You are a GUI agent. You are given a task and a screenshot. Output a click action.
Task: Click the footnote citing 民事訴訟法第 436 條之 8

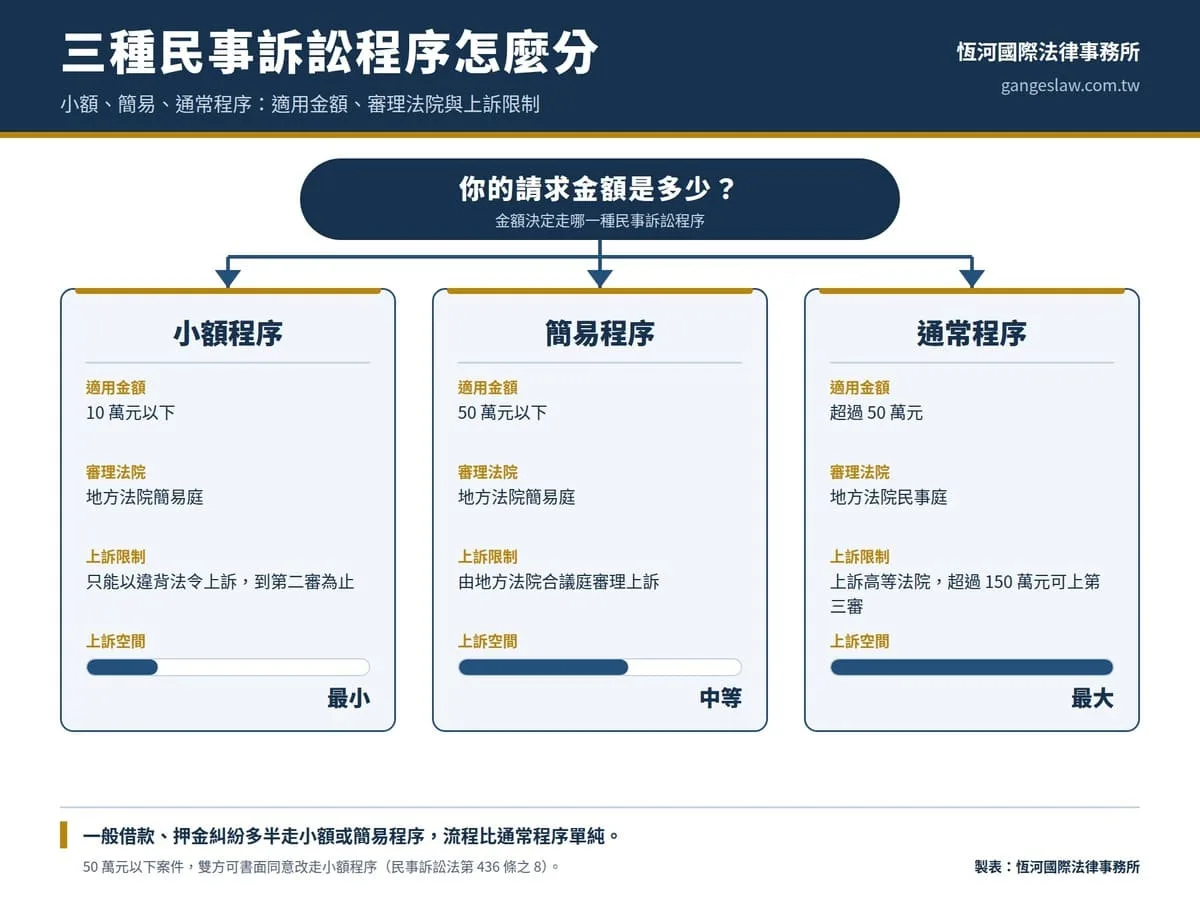tap(321, 867)
